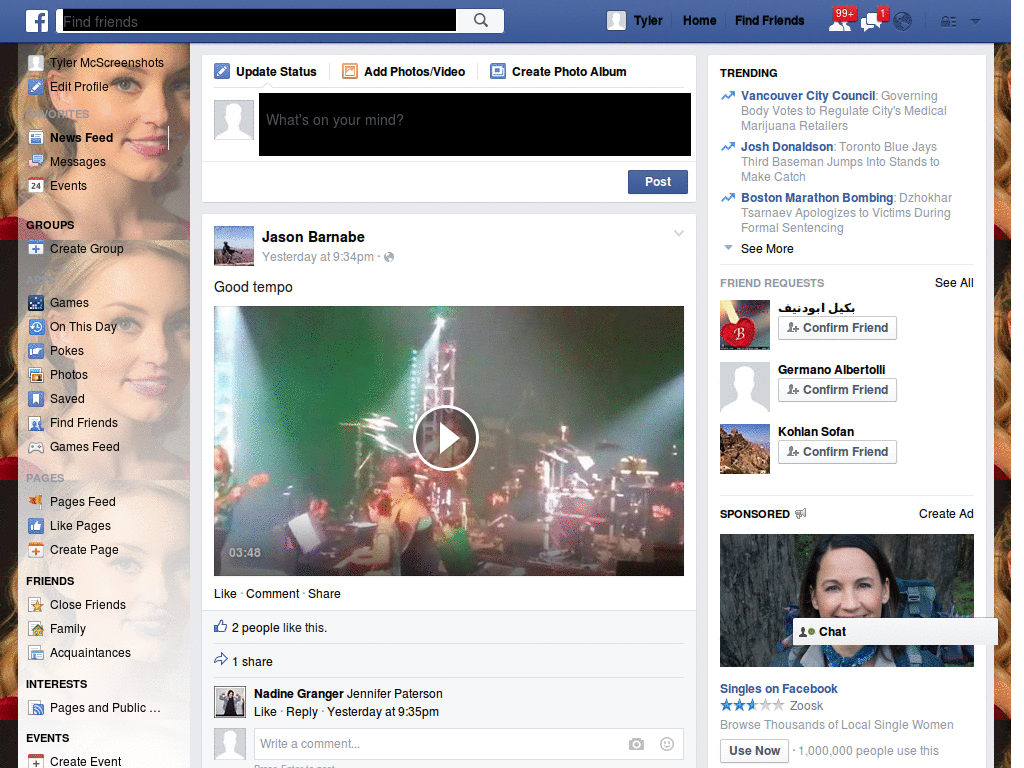This screenshot has width=1024, height=768.
Task: Click the Photos sidebar icon
Action: coord(36,375)
